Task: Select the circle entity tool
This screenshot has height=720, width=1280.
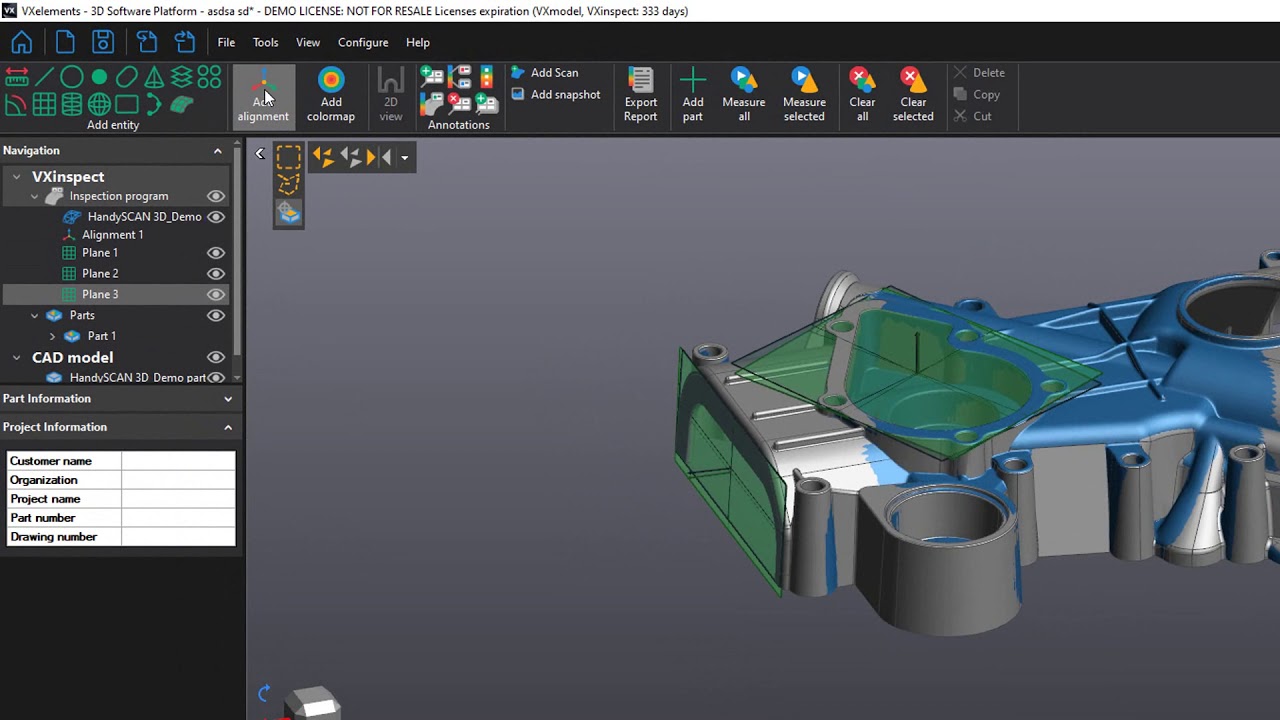Action: coord(71,76)
